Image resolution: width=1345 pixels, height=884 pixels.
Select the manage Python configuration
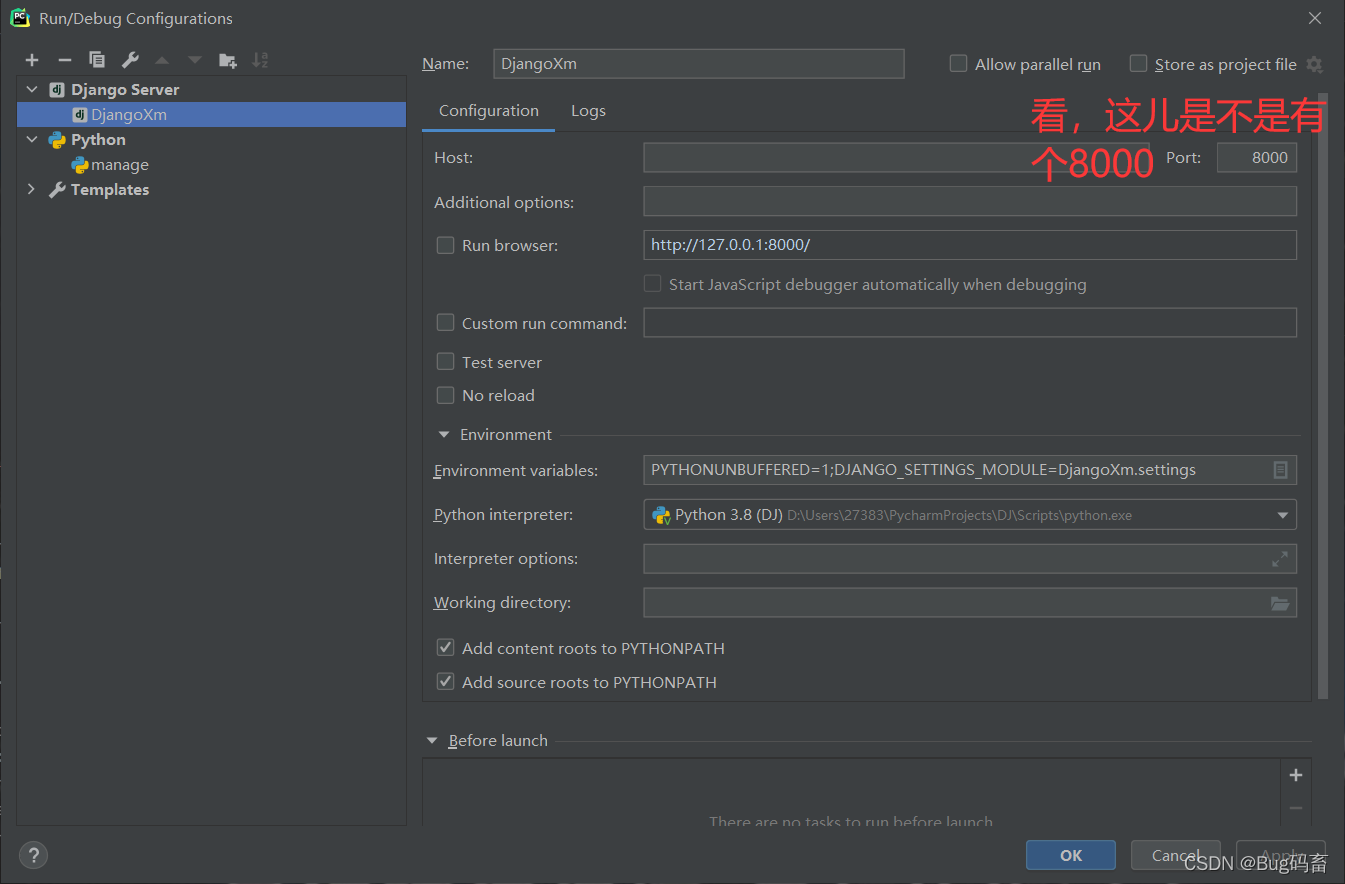click(212, 165)
